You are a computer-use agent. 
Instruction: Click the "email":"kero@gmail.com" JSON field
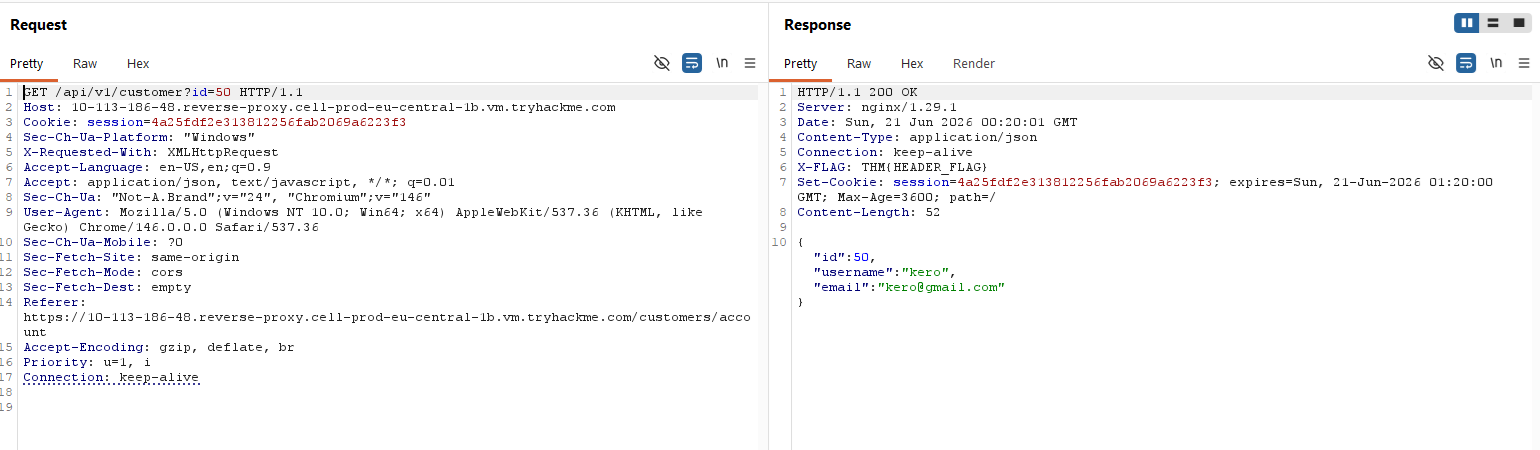pyautogui.click(x=909, y=287)
